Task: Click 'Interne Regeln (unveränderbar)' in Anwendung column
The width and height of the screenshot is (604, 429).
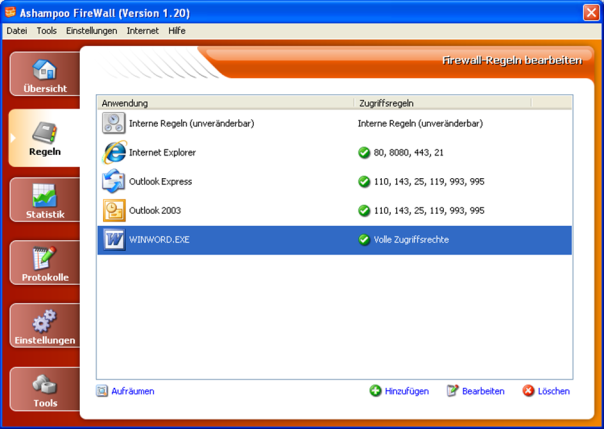Action: point(191,123)
